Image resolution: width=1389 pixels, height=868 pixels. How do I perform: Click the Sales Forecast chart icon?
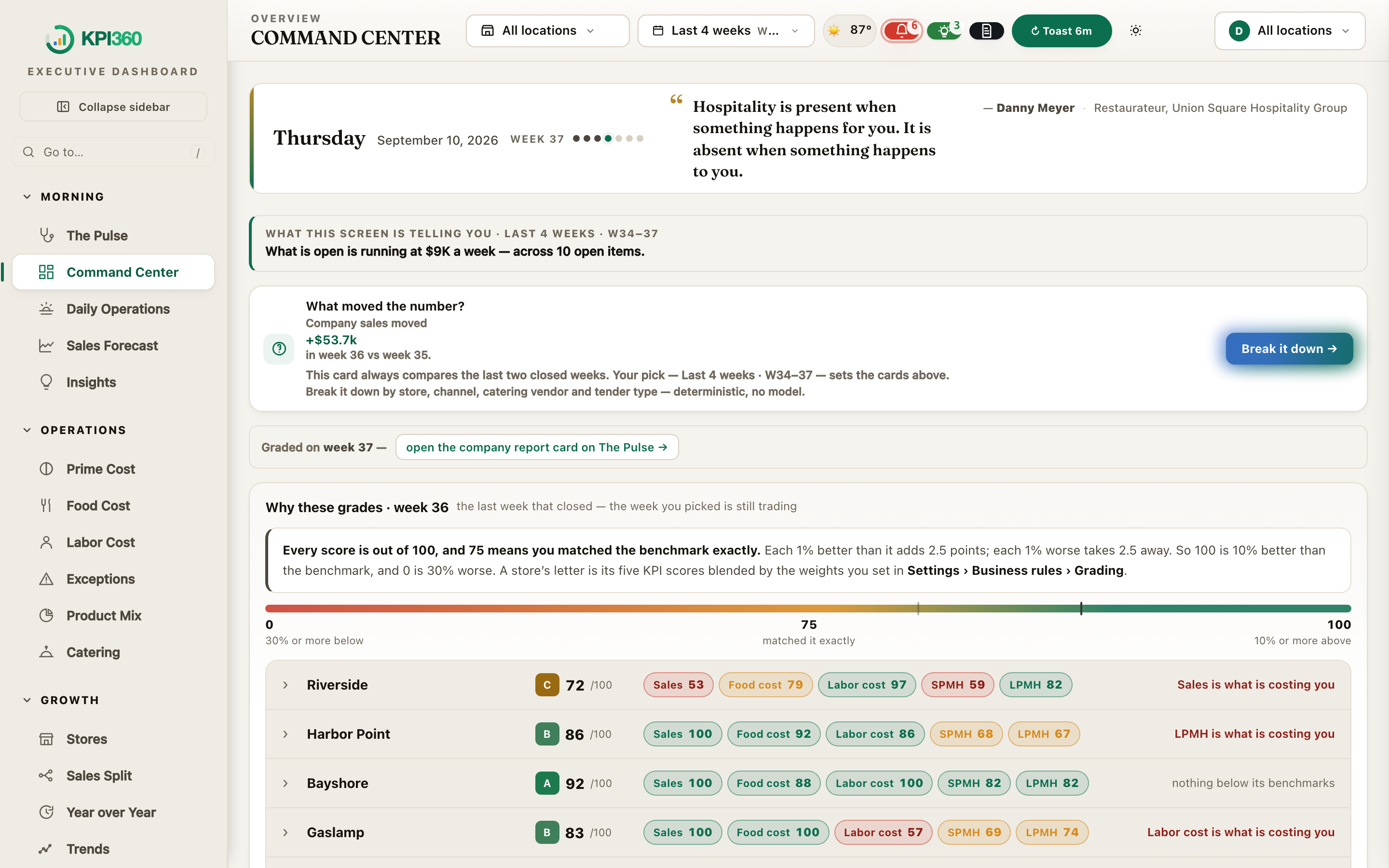[x=46, y=346]
